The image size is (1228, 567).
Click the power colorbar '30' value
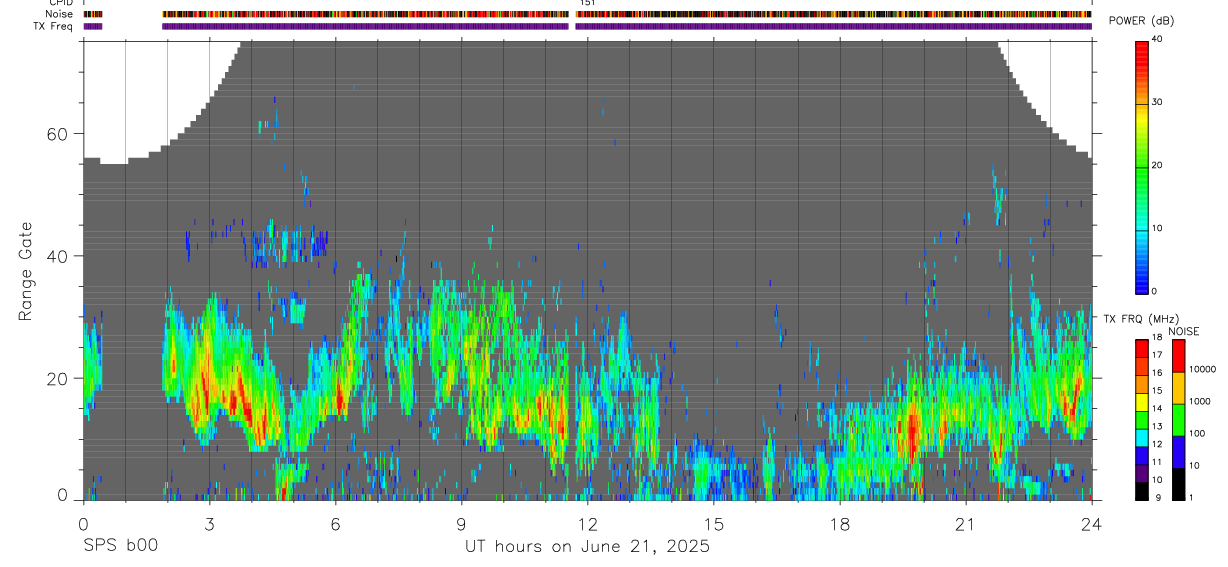[x=1156, y=102]
